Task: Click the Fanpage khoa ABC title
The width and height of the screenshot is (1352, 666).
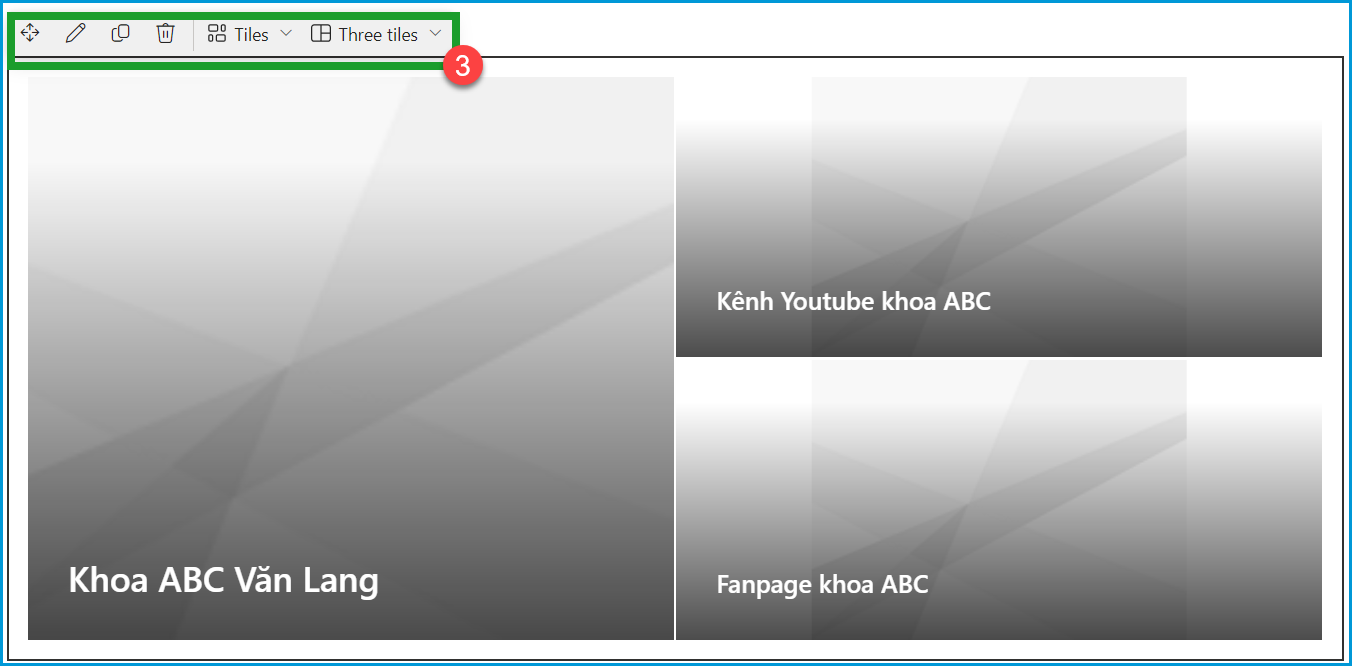Action: (823, 584)
